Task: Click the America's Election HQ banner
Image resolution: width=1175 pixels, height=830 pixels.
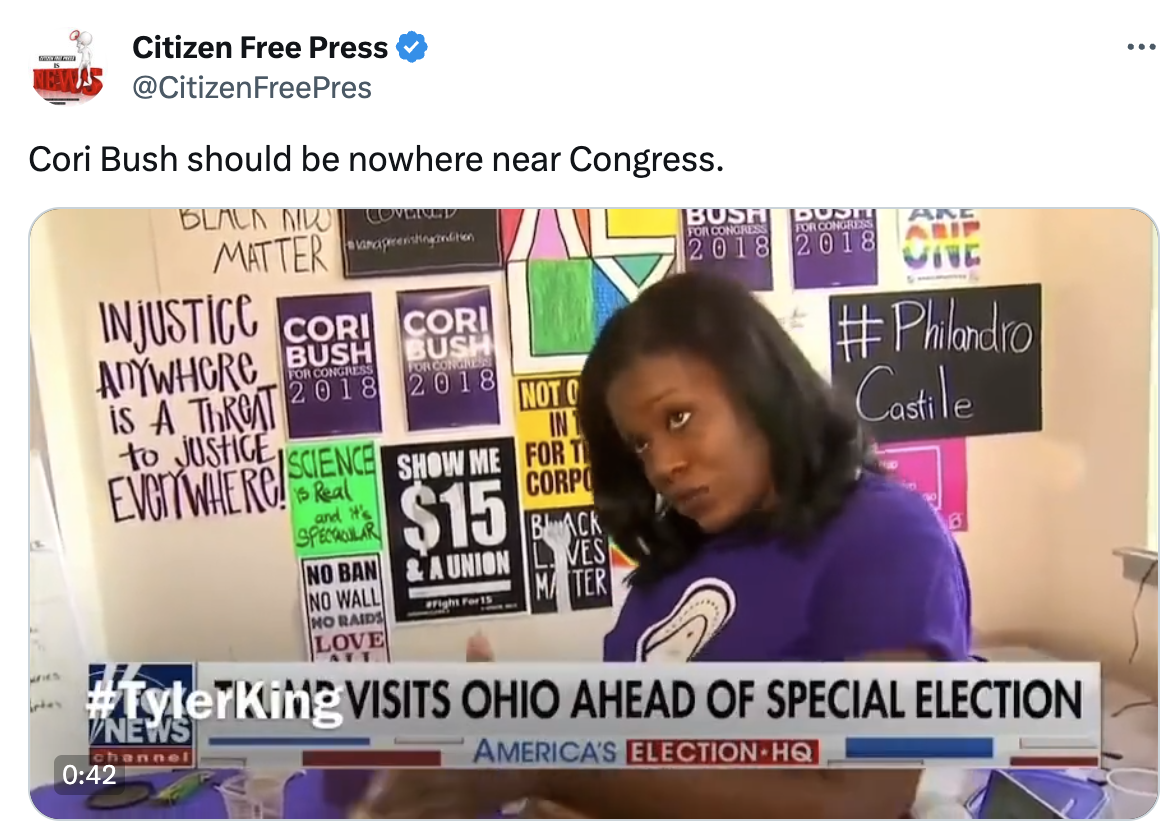Action: (644, 751)
